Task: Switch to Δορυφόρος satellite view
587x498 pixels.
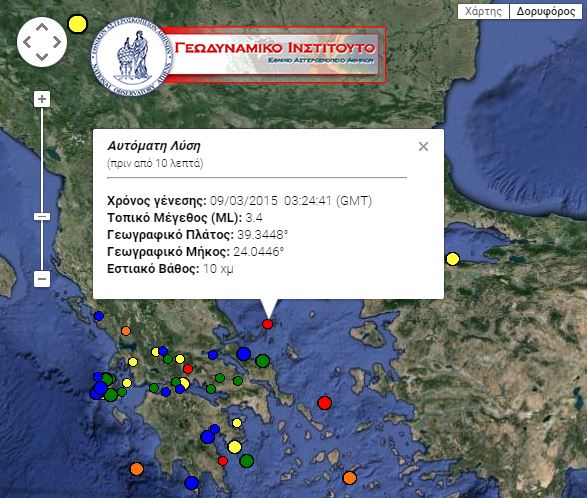Action: click(x=546, y=12)
